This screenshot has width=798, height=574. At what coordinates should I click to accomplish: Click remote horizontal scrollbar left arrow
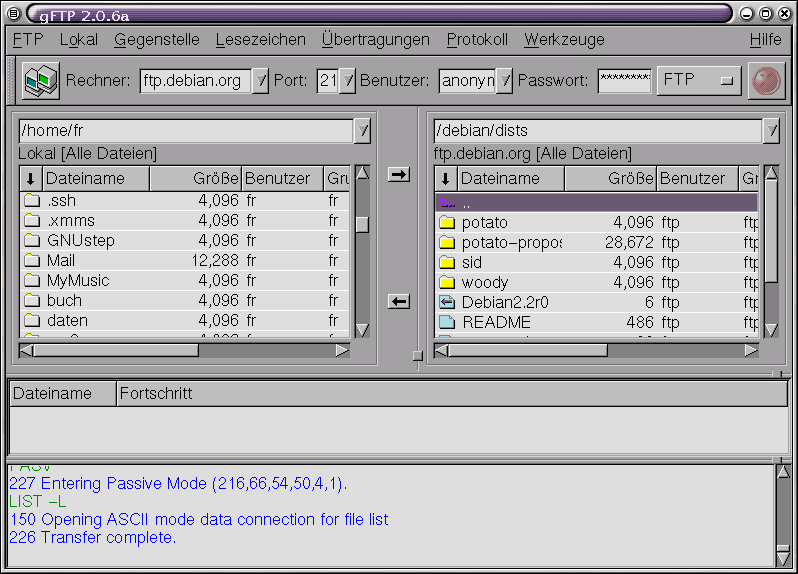tap(442, 350)
